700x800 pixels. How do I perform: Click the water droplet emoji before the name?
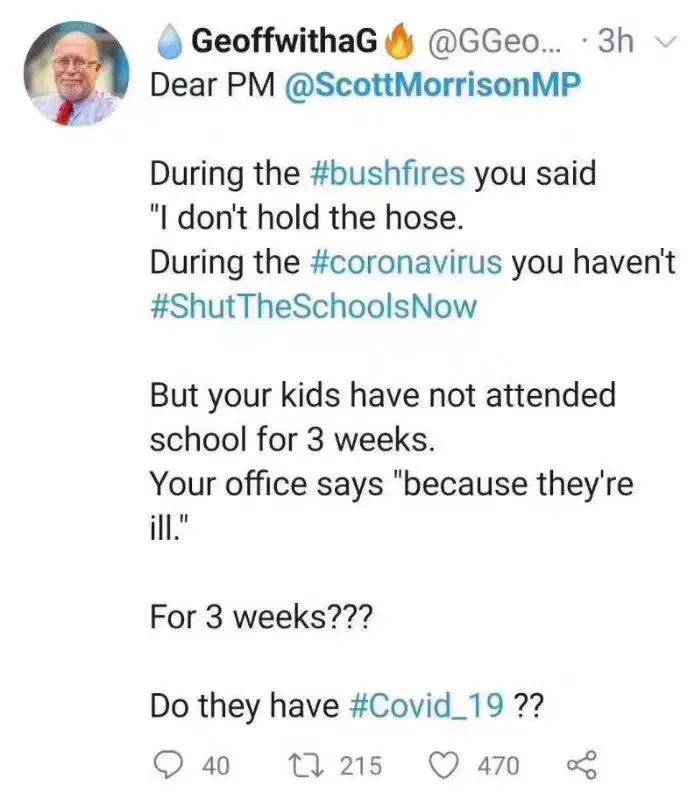[169, 41]
